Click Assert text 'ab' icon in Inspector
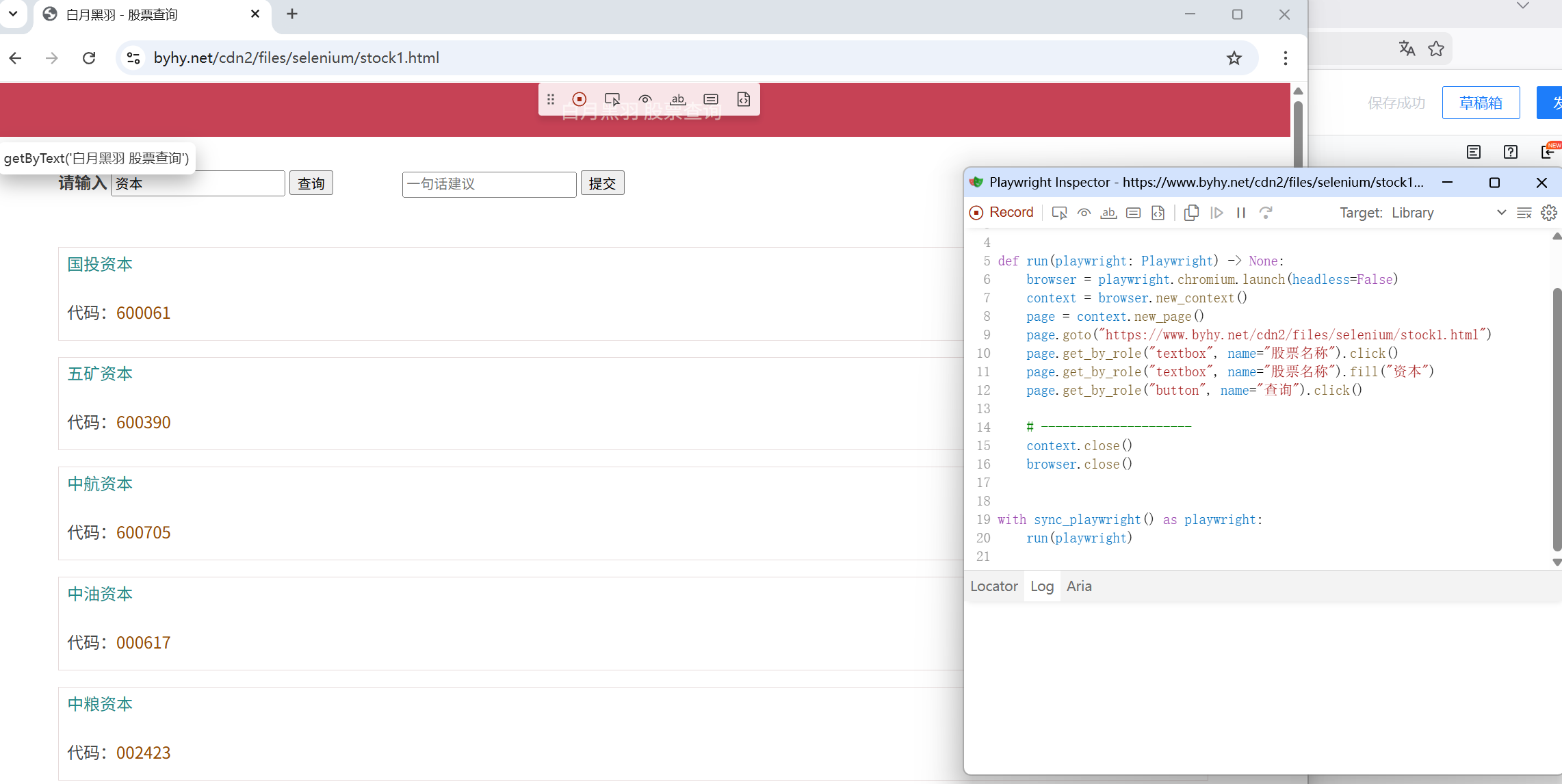The height and width of the screenshot is (784, 1562). tap(1108, 213)
